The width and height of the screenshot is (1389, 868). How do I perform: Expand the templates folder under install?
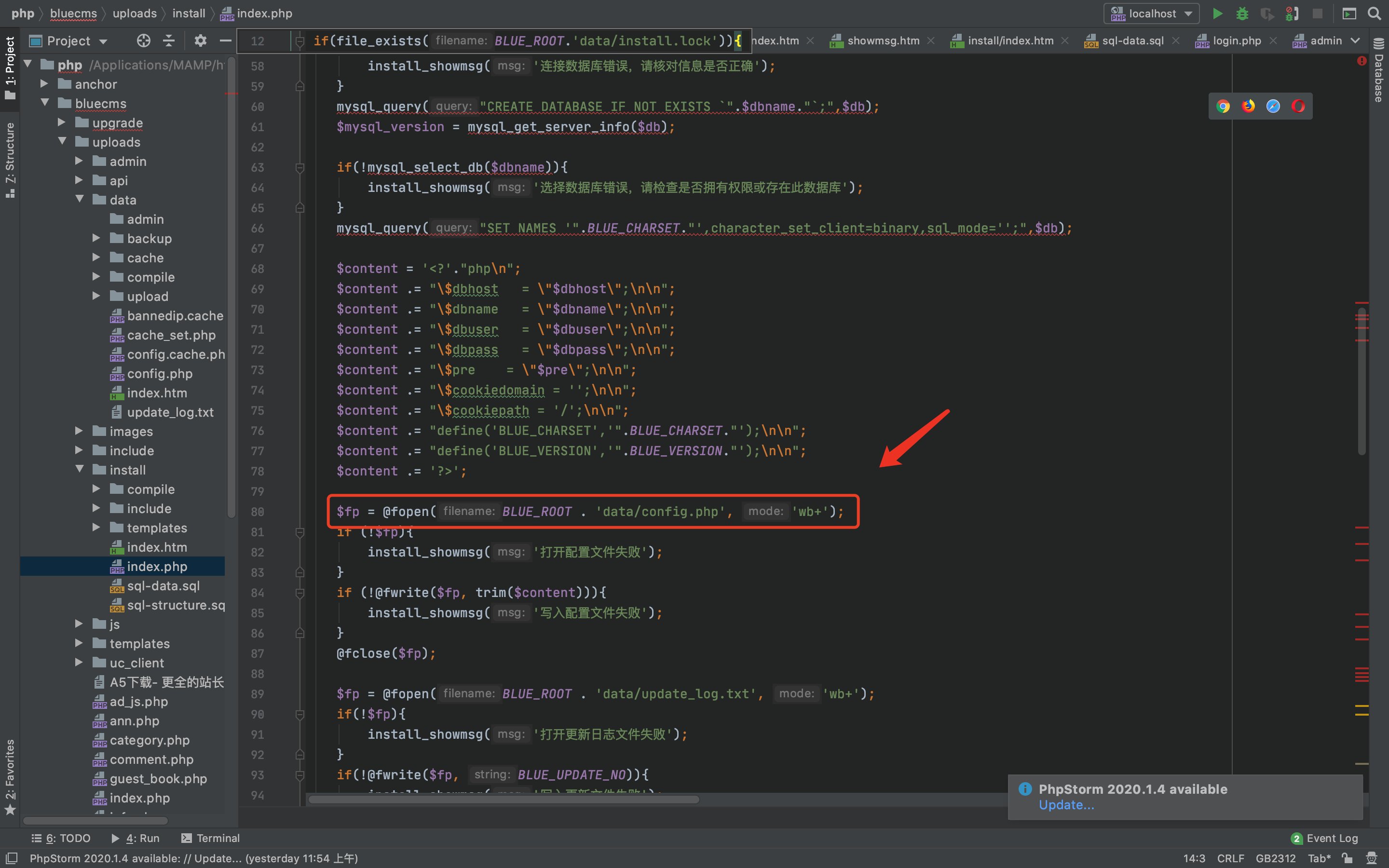click(96, 528)
